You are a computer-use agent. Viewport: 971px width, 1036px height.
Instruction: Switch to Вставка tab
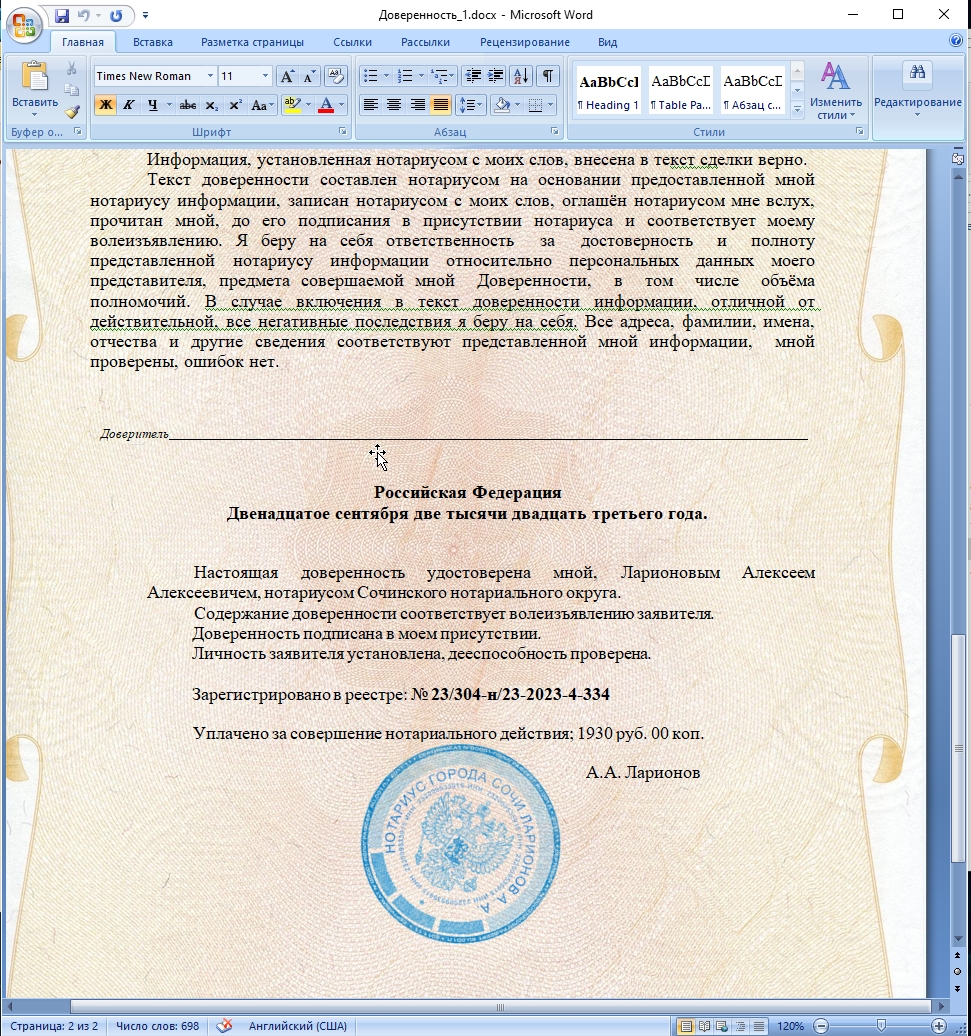[x=153, y=42]
